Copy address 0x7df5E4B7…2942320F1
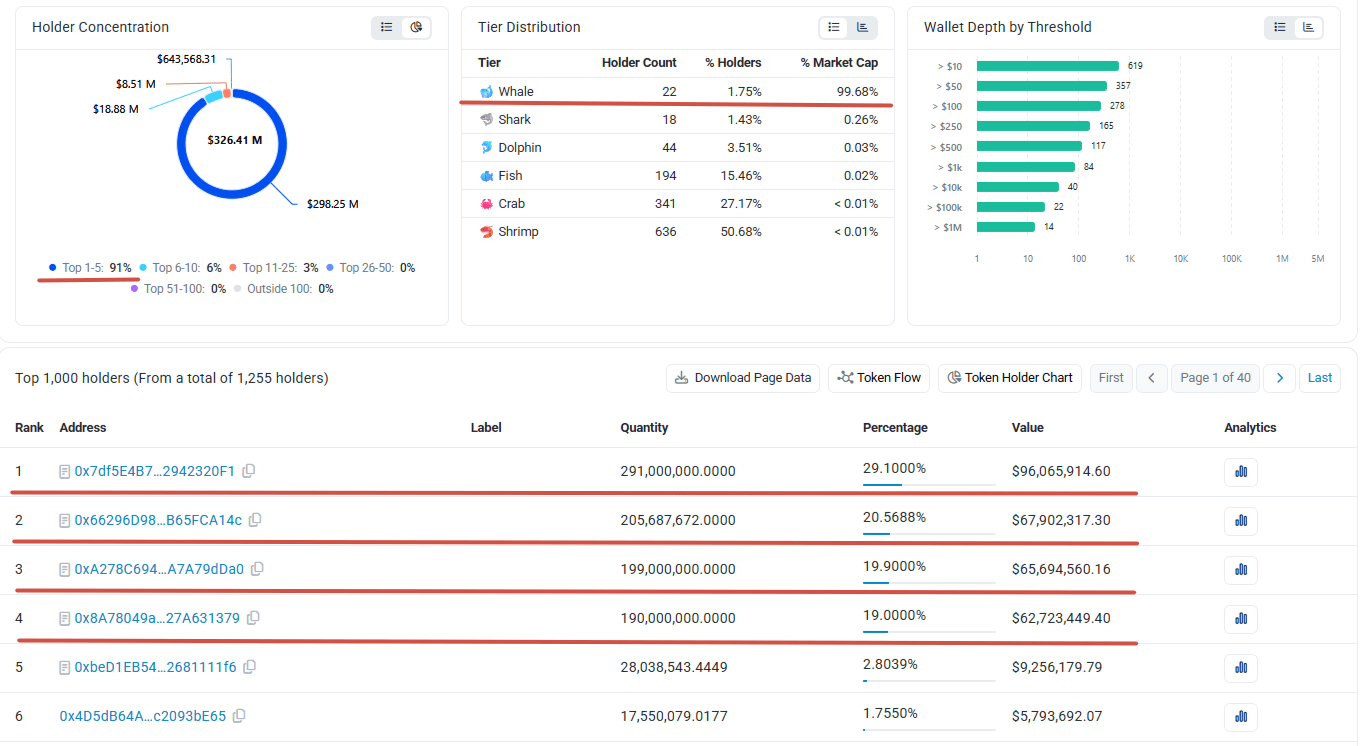This screenshot has height=746, width=1367. click(249, 471)
